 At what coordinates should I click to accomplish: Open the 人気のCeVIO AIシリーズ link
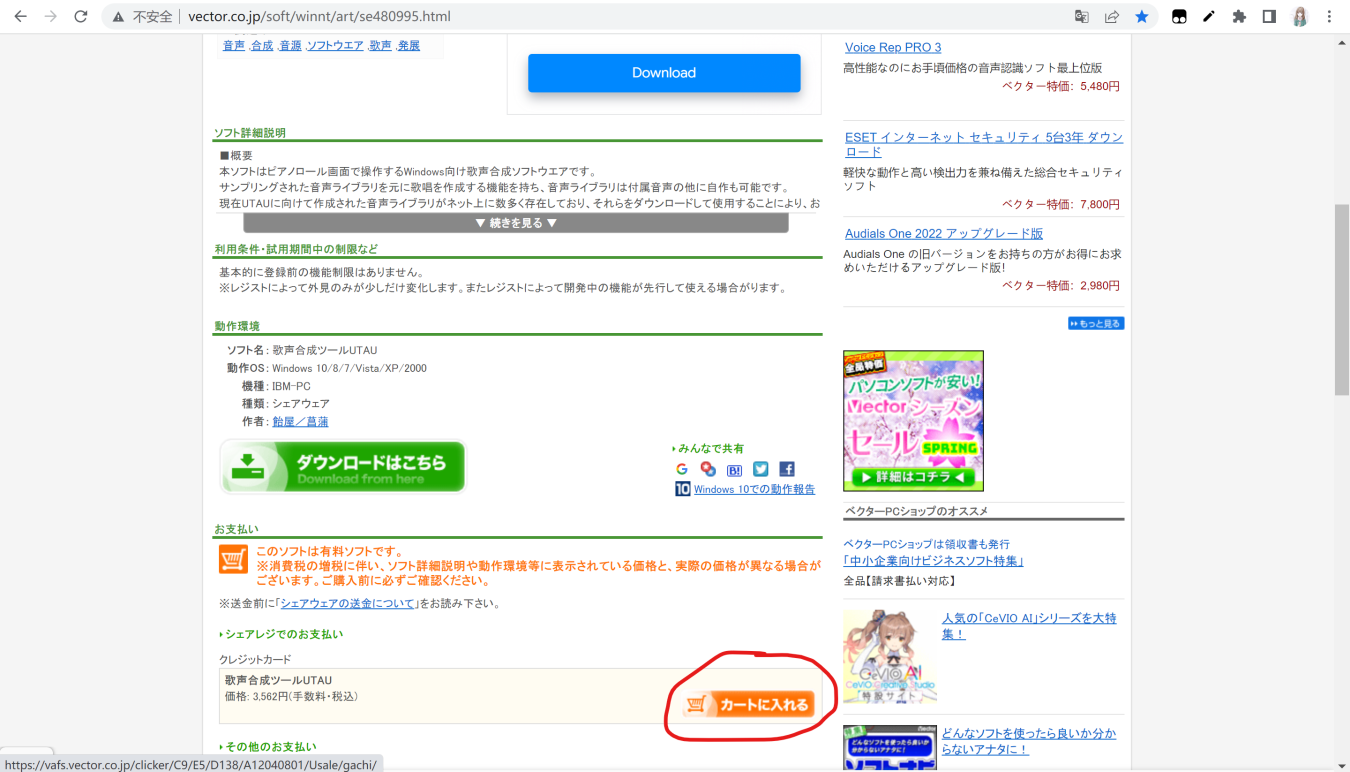[x=1029, y=626]
